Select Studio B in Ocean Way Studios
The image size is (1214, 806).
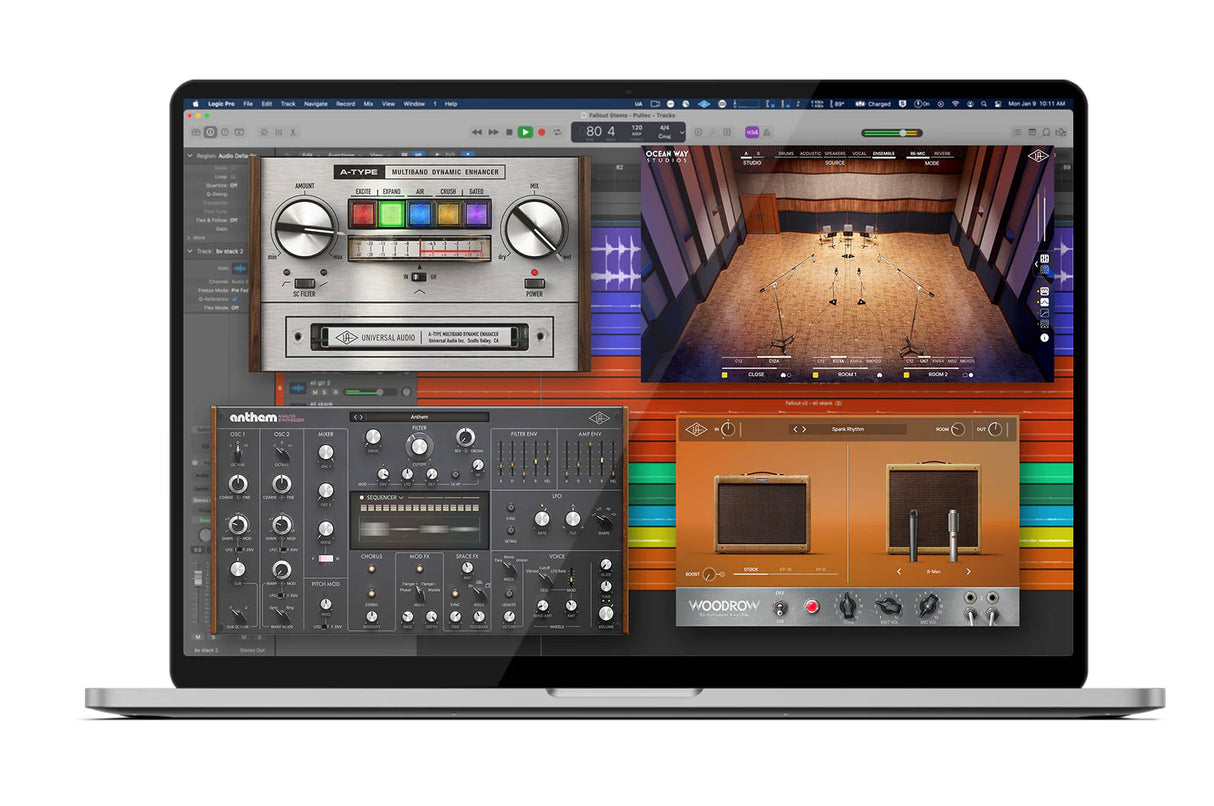click(x=757, y=152)
